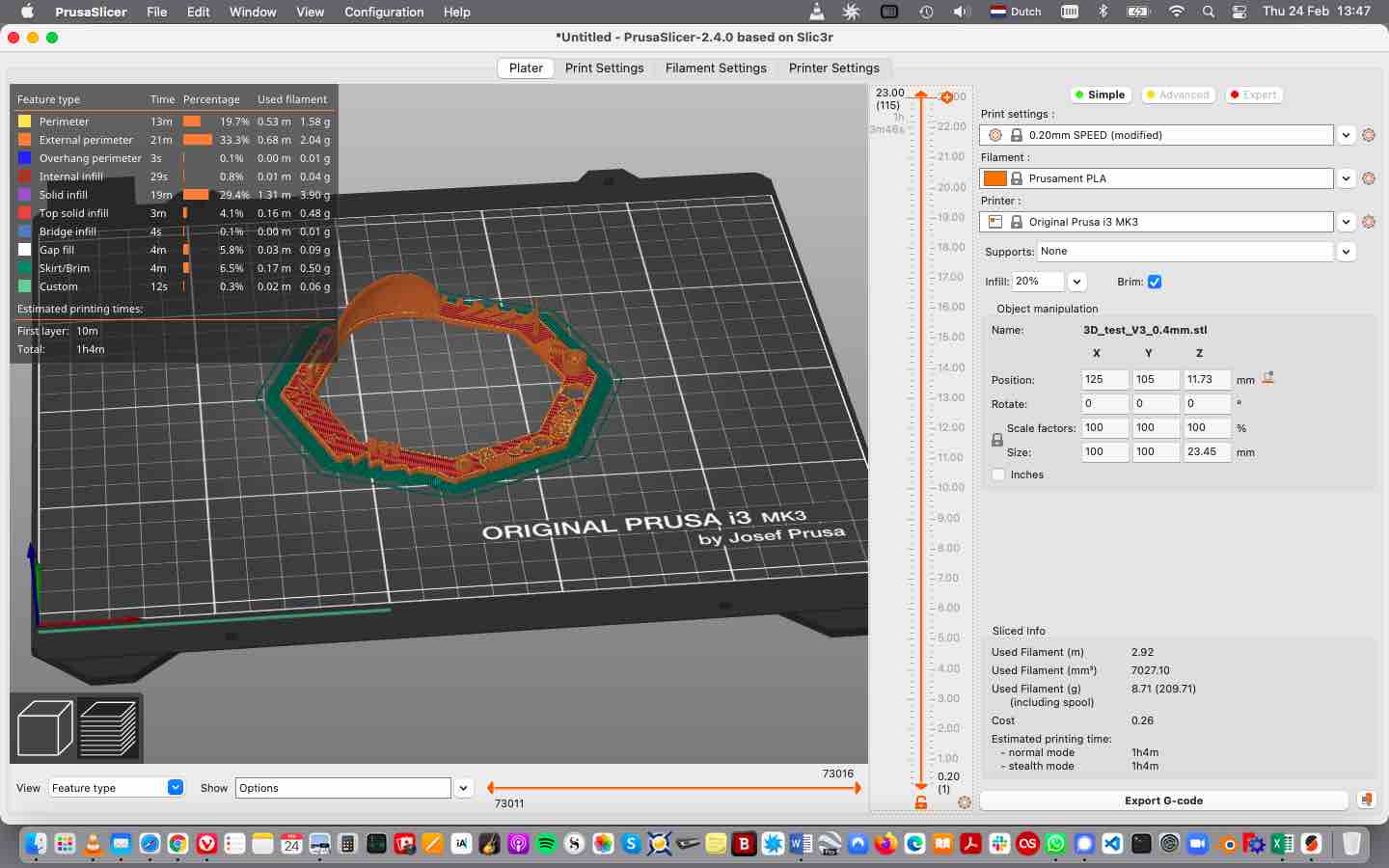Open the Print Settings tab
The image size is (1389, 868).
[604, 68]
